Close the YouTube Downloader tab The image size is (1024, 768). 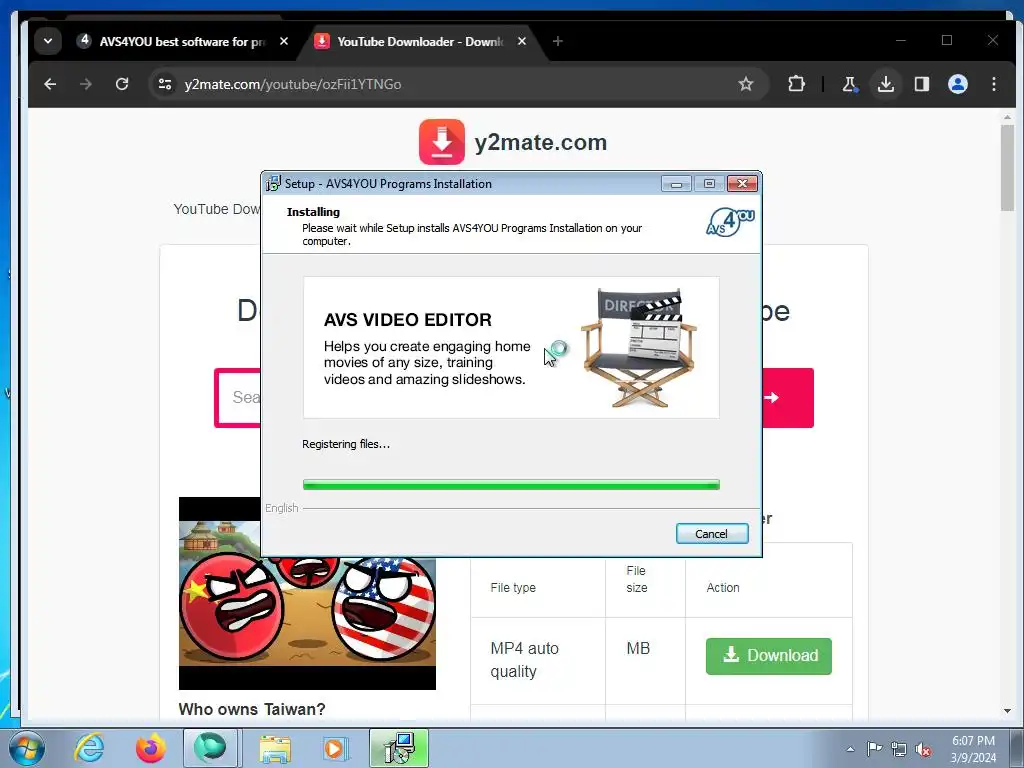(x=522, y=41)
